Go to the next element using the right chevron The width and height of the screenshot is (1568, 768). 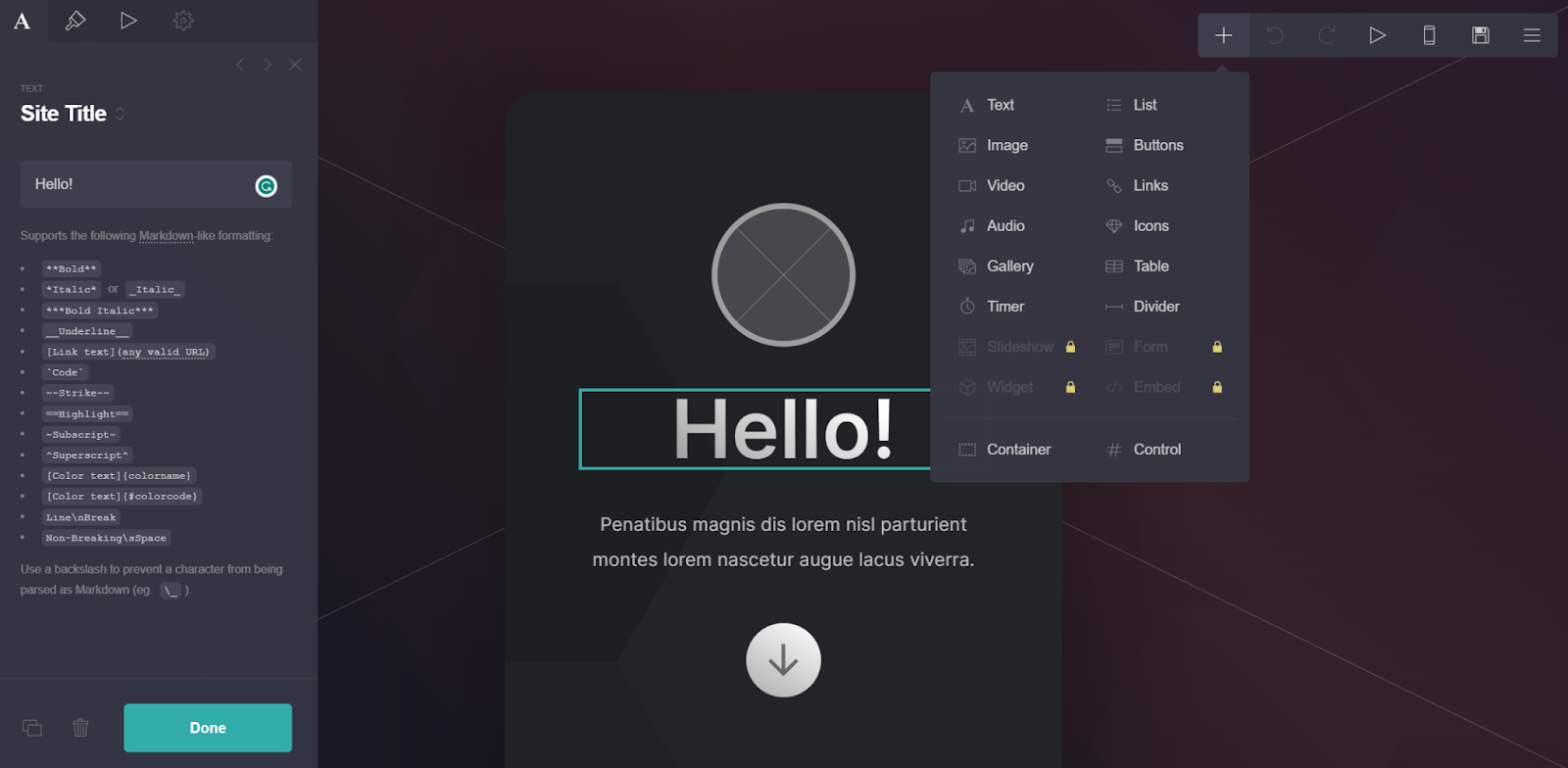[267, 65]
